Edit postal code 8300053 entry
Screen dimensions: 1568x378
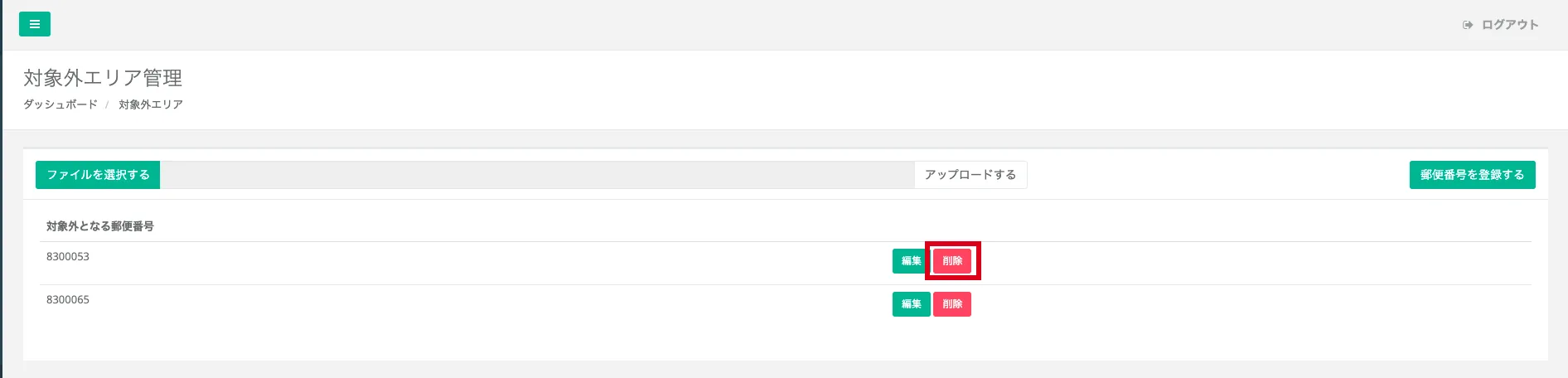[x=911, y=261]
